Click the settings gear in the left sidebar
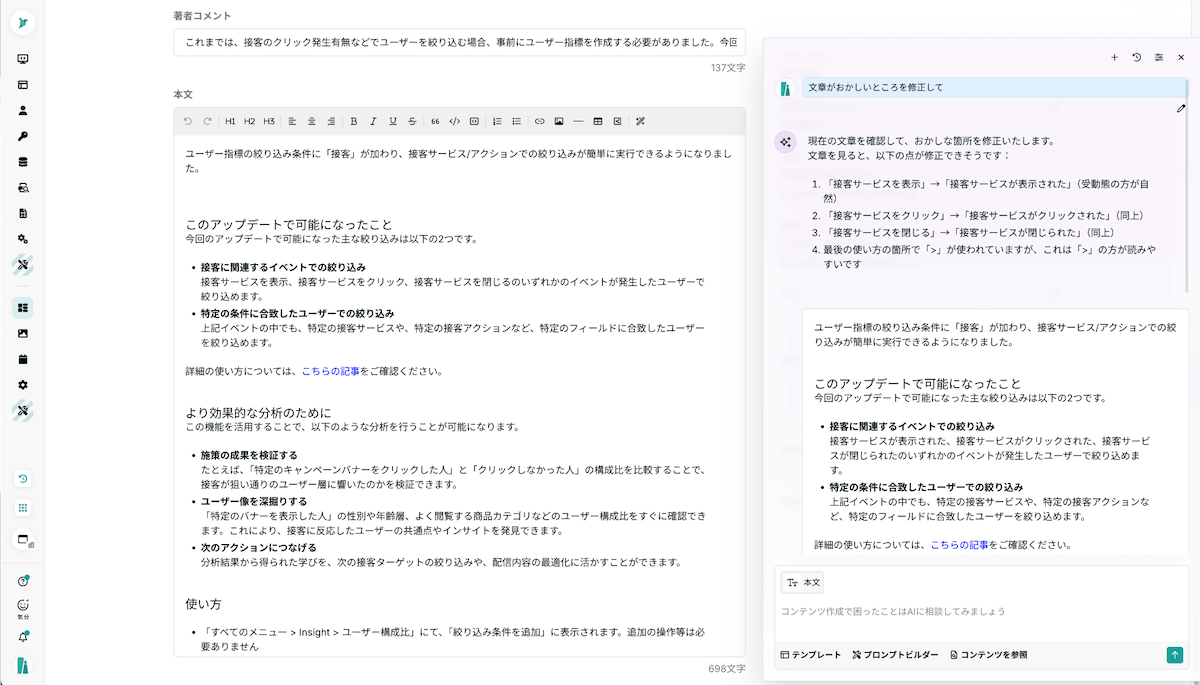The width and height of the screenshot is (1200, 685). pos(23,384)
